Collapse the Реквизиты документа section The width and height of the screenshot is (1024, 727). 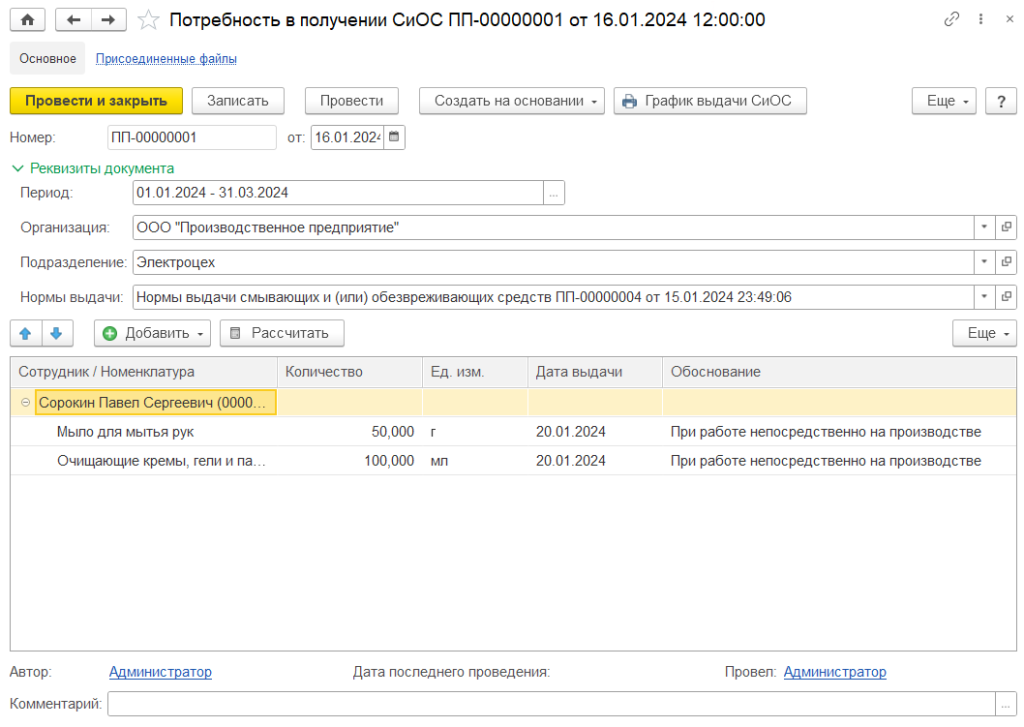(18, 168)
